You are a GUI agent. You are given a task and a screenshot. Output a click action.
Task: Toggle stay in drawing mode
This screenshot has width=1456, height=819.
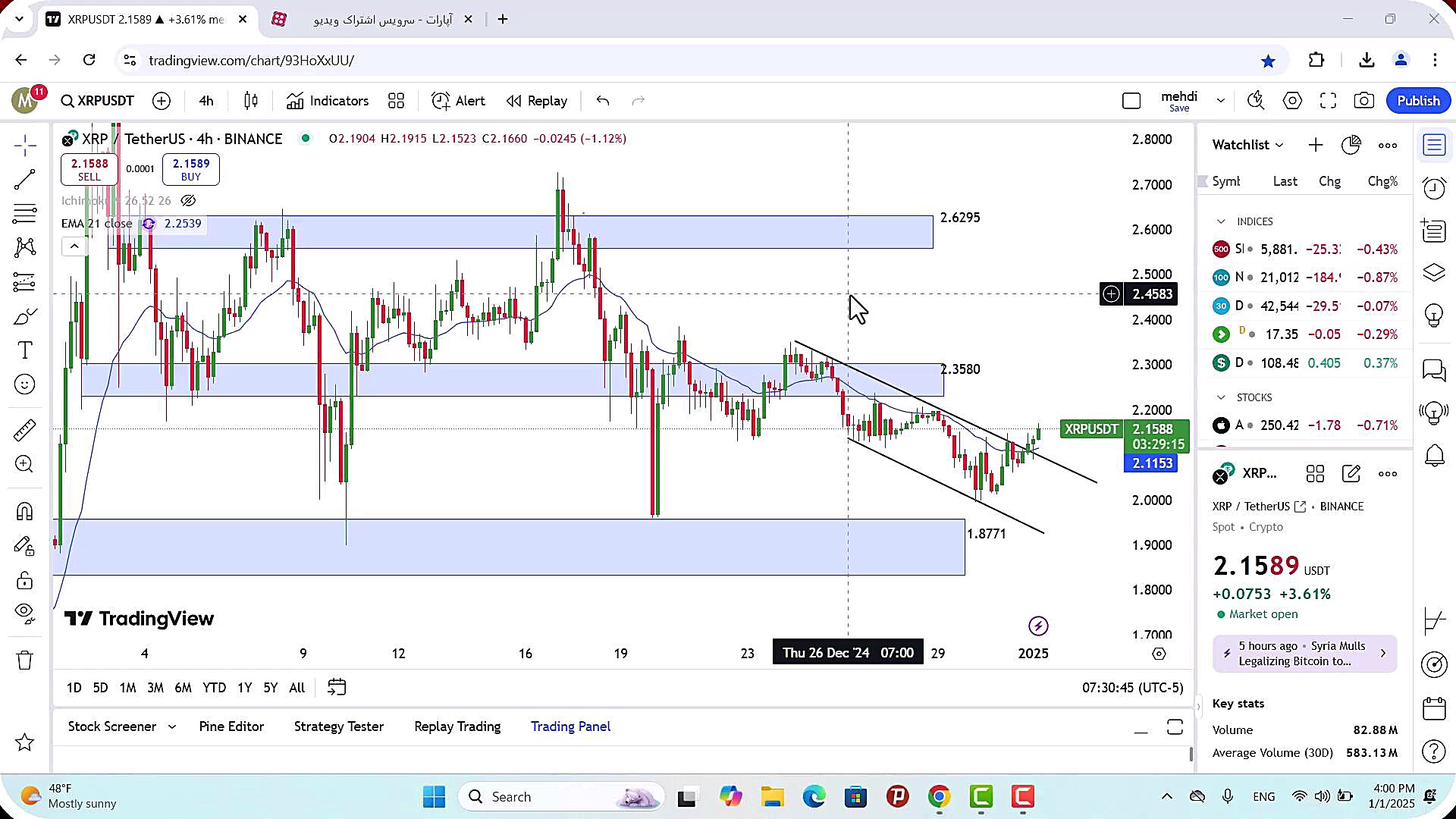(x=25, y=546)
